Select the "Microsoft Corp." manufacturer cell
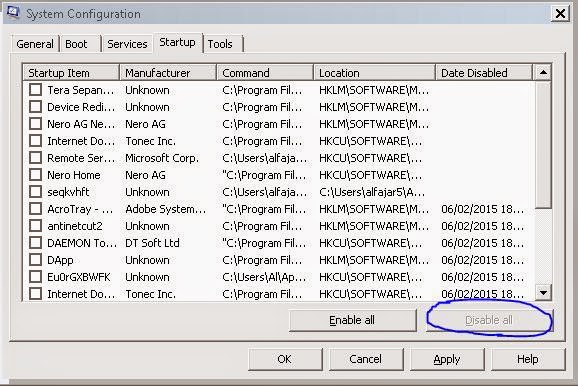This screenshot has height=386, width=578. 162,158
